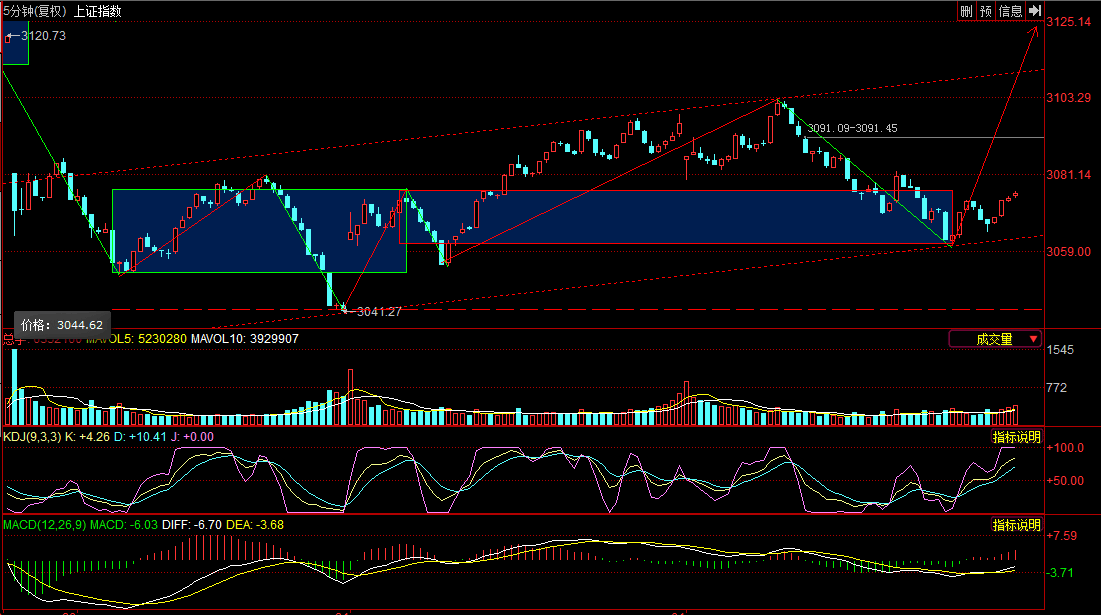Click the red forecast arrow tip

[1037, 27]
